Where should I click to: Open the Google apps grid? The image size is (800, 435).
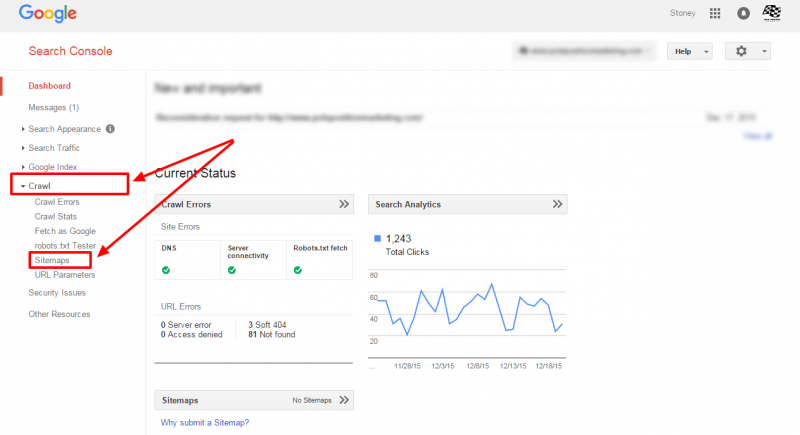(715, 13)
